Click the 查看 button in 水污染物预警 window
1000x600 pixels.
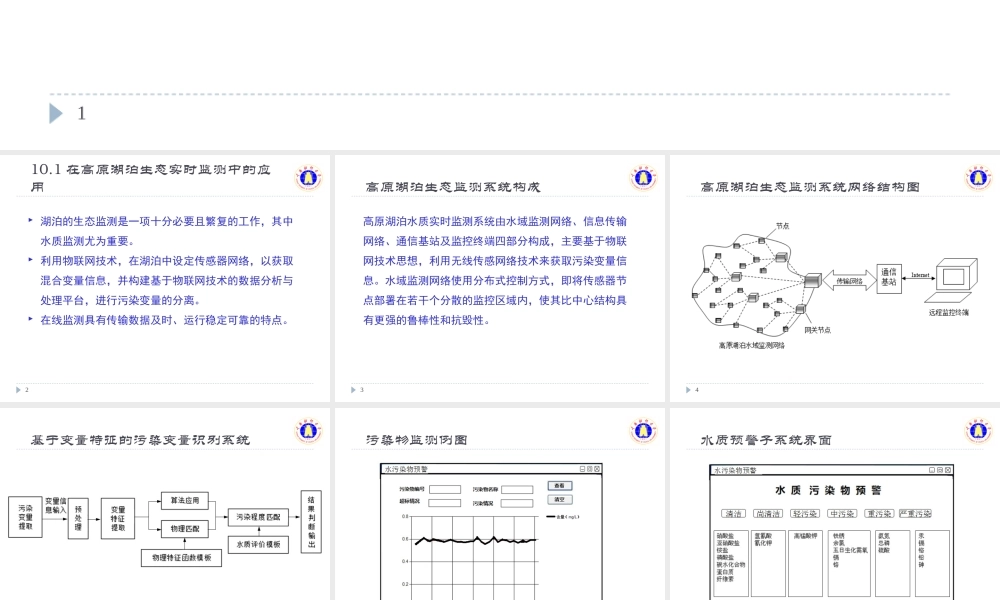pyautogui.click(x=560, y=485)
